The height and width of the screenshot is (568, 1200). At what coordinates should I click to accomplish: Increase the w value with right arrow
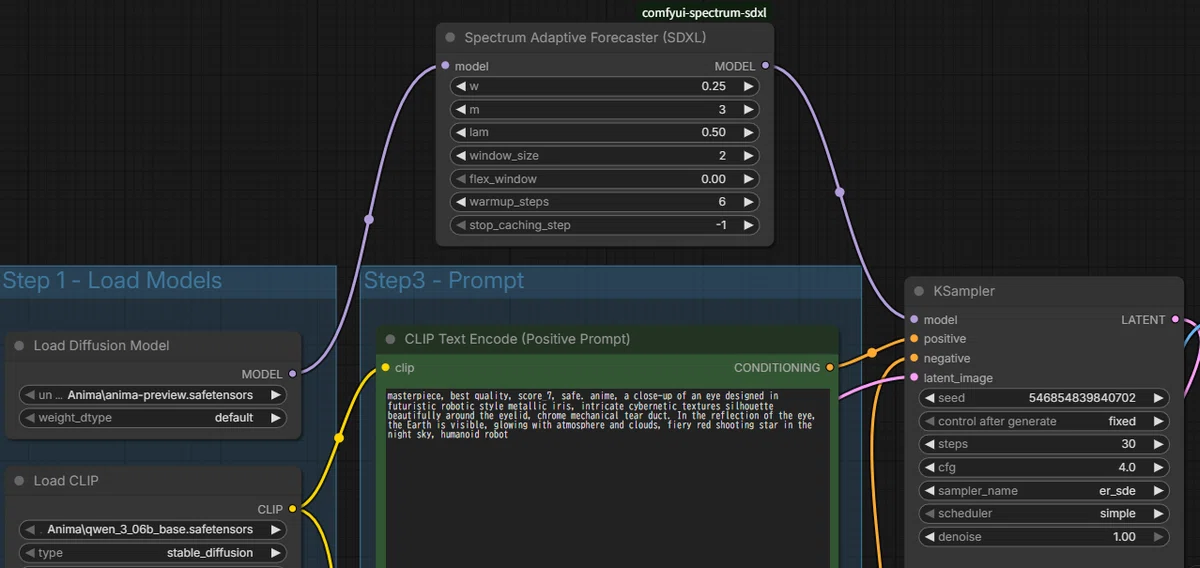(748, 86)
